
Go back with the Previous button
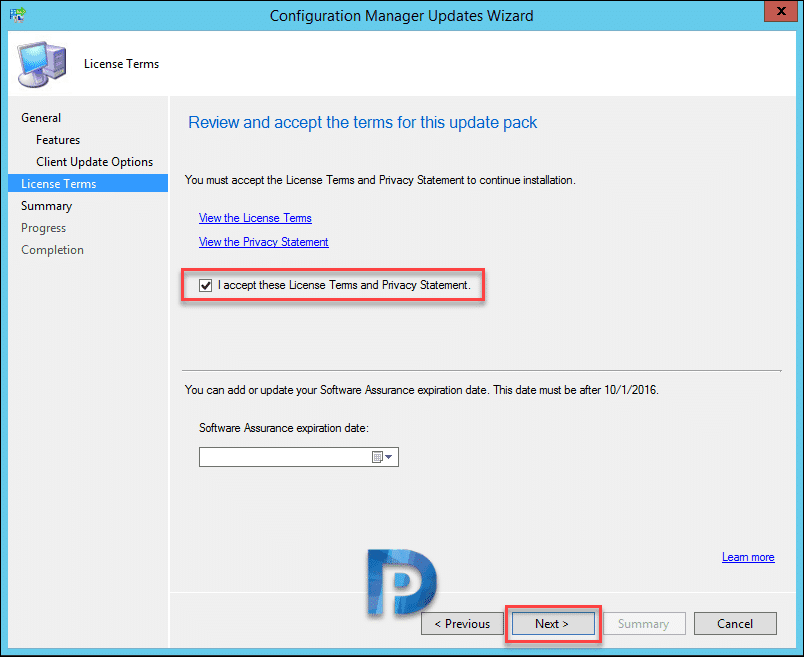click(462, 624)
